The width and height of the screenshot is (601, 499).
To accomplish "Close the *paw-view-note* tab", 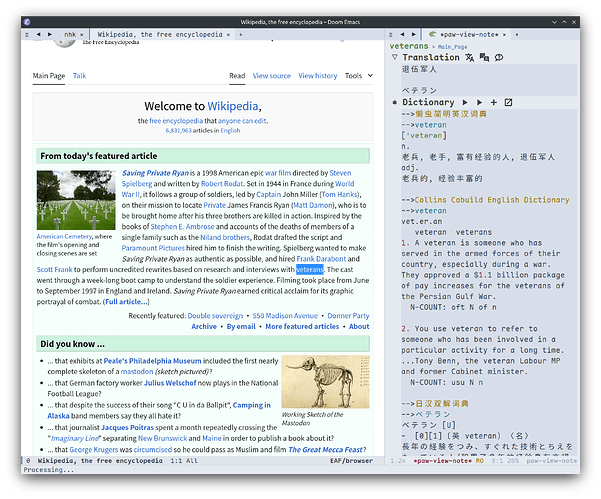I will coord(504,35).
